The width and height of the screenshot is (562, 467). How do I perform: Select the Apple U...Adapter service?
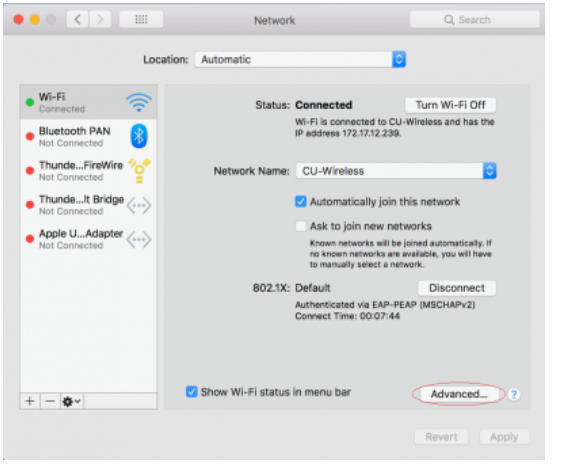click(x=89, y=239)
